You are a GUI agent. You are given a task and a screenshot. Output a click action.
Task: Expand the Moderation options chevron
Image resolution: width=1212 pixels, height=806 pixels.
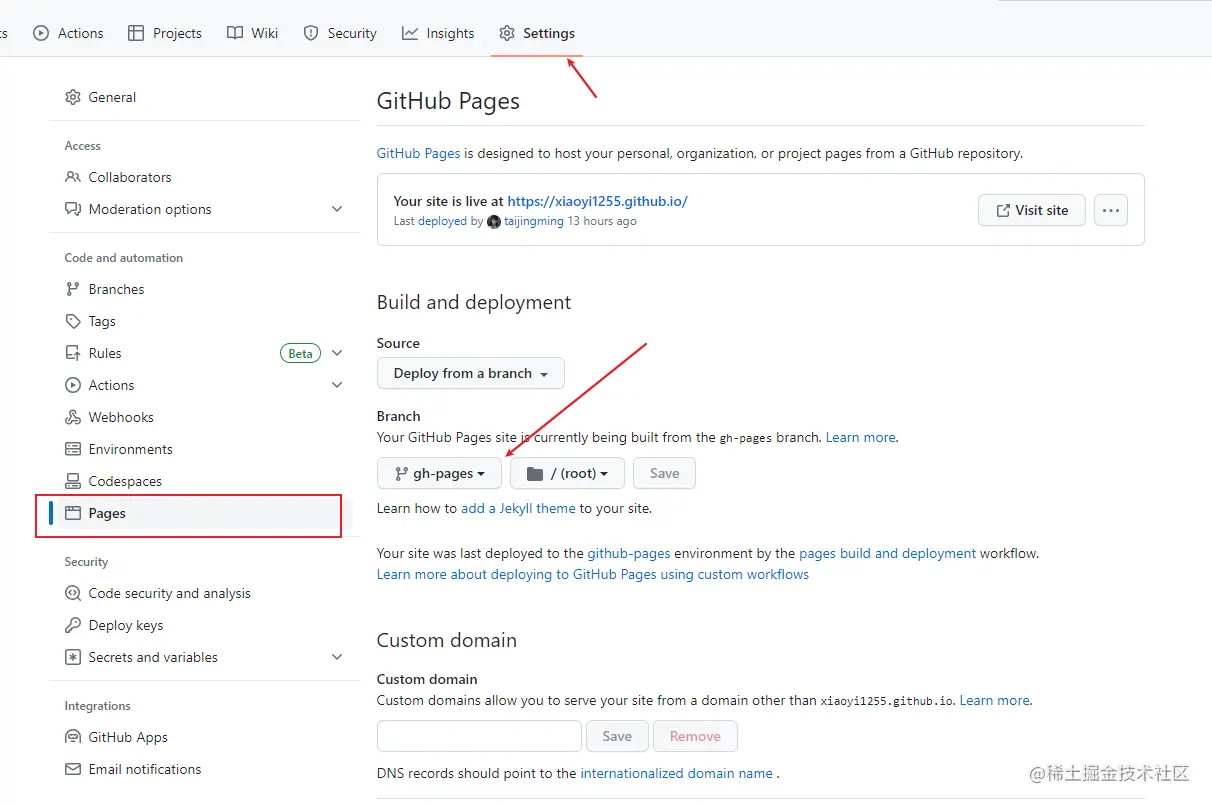click(337, 209)
